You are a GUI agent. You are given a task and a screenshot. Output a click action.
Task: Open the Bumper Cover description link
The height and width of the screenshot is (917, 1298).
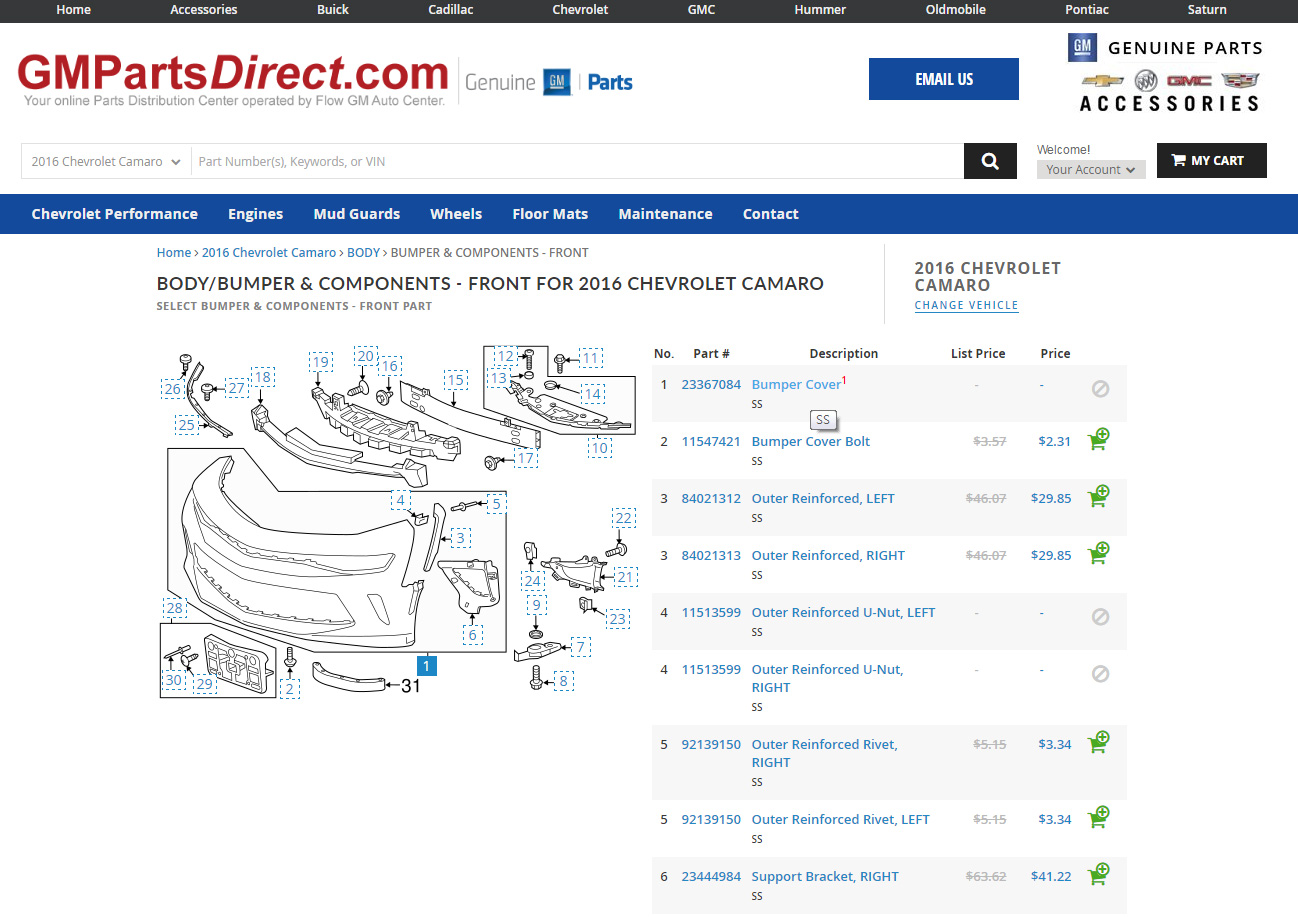(796, 385)
